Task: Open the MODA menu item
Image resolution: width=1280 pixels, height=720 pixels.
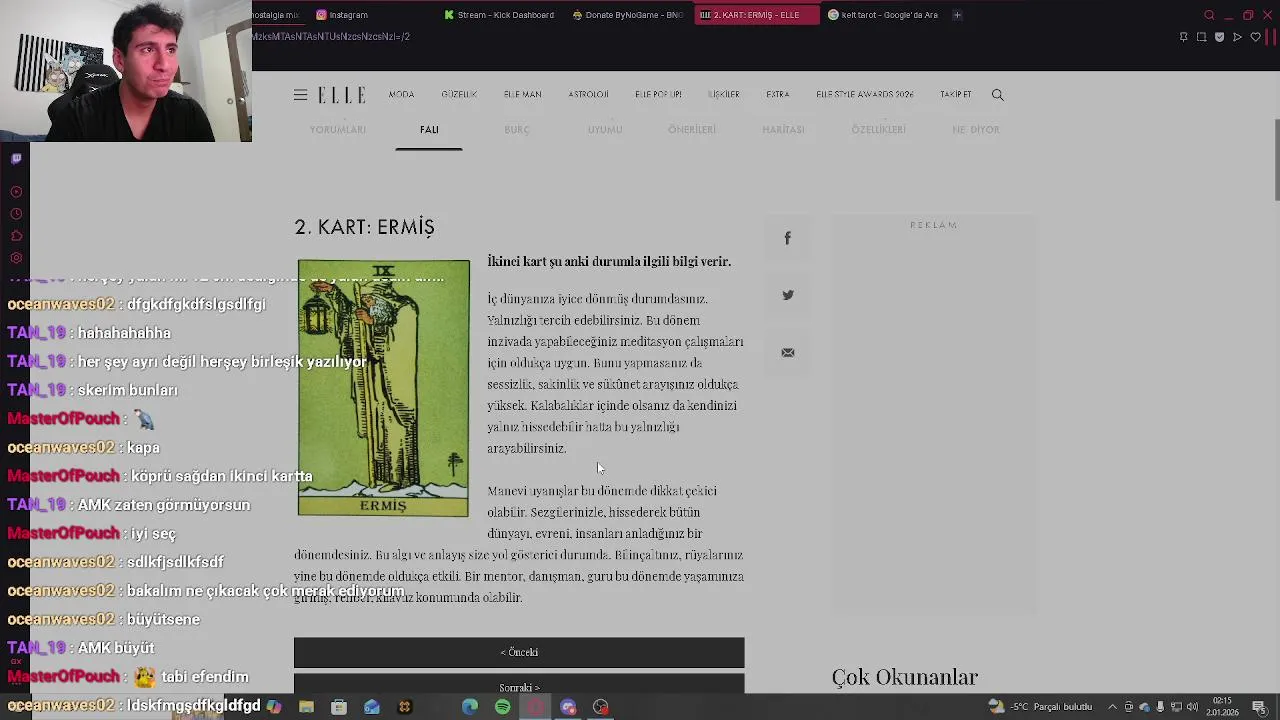Action: pyautogui.click(x=401, y=95)
